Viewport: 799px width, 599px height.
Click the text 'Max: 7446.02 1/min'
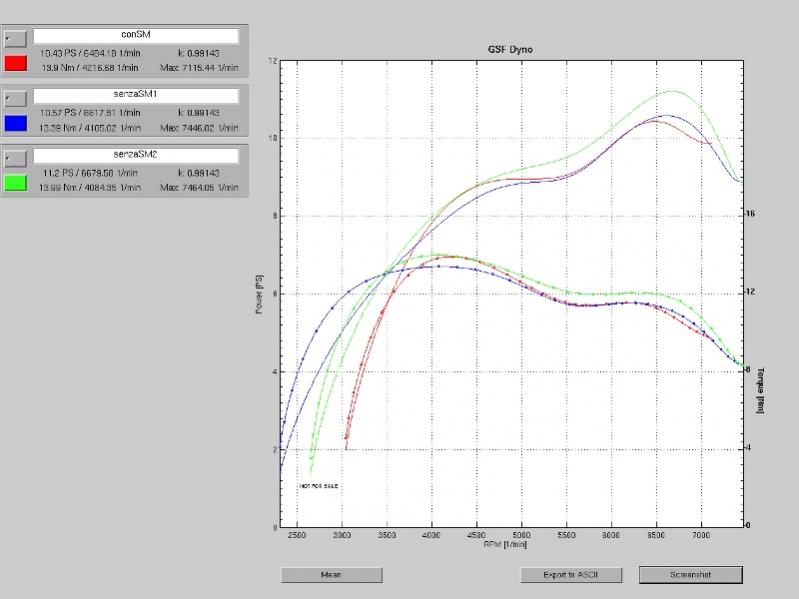[x=199, y=128]
